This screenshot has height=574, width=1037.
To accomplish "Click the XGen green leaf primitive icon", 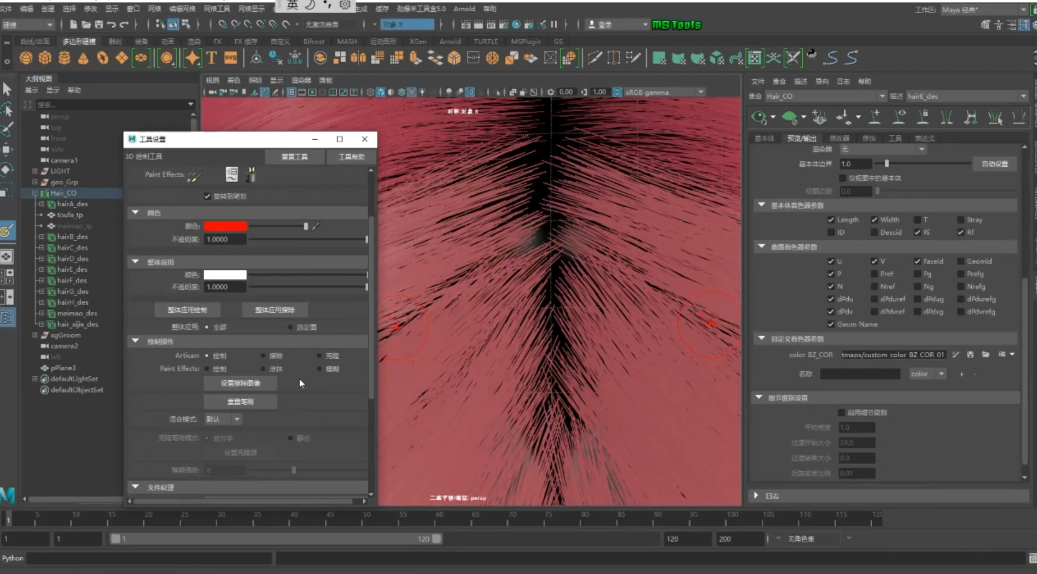I will pos(789,118).
